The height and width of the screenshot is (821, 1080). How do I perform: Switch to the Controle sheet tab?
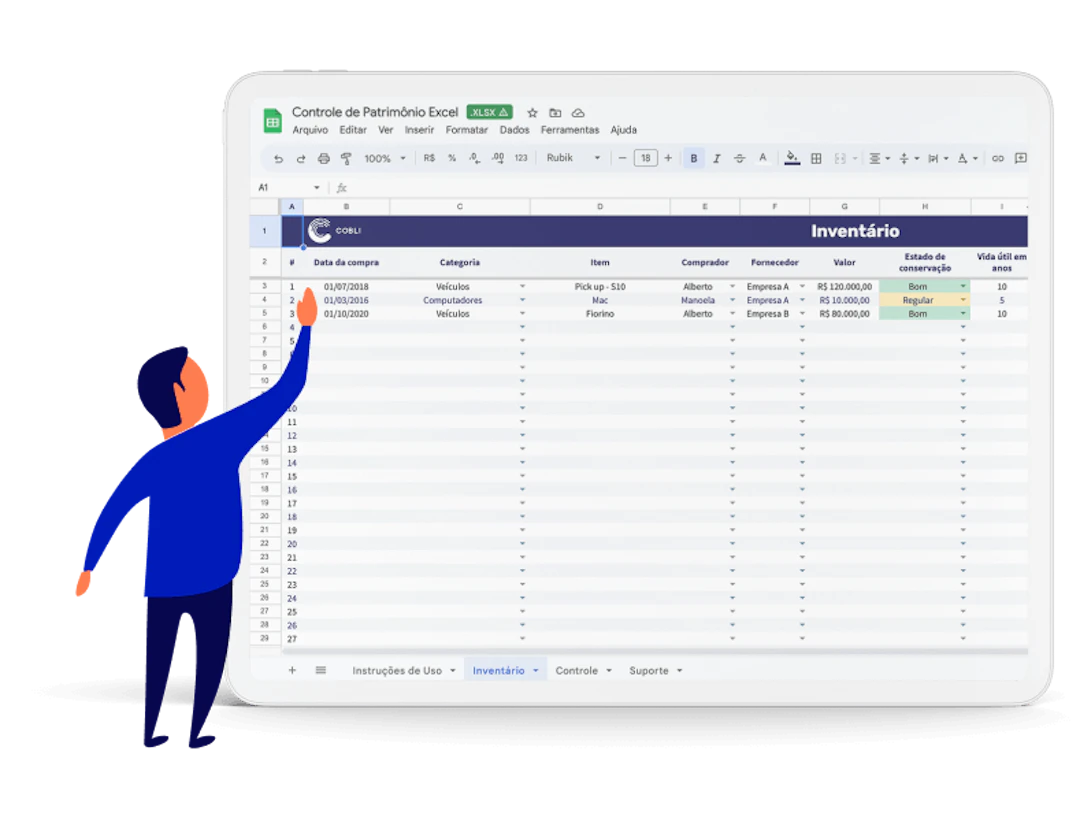577,671
